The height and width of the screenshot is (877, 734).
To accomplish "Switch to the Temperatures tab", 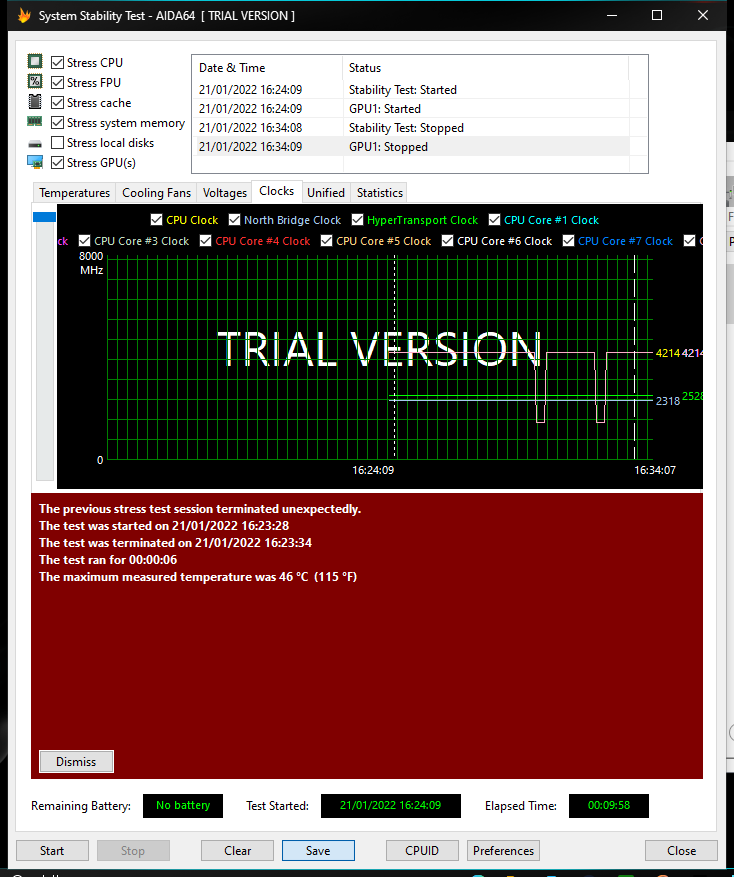I will pos(74,192).
